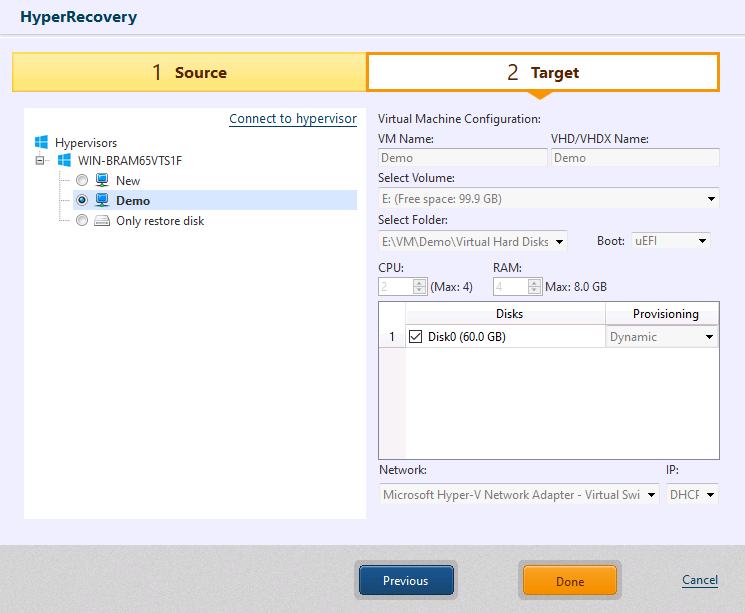Screen dimensions: 745x613
Task: Click the monitor icon next to New
Action: 102,181
